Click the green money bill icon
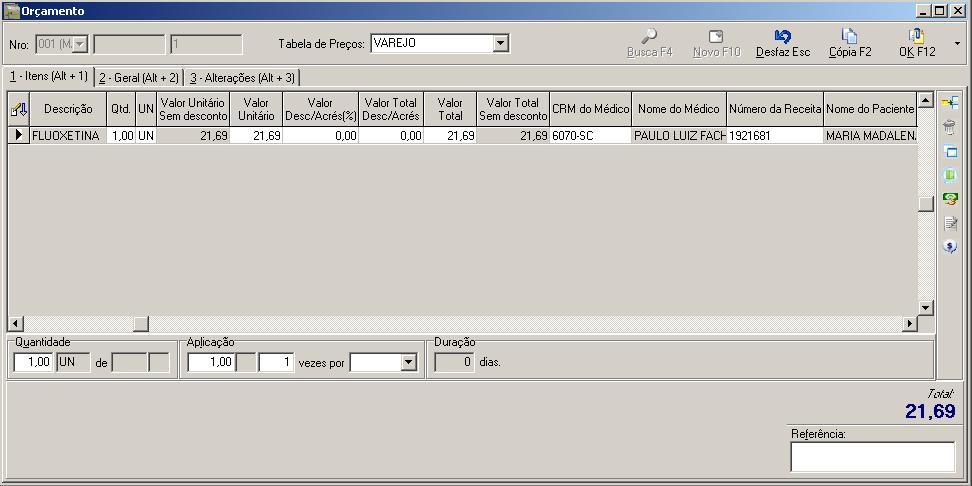Screen dimensions: 972x486 click(950, 199)
